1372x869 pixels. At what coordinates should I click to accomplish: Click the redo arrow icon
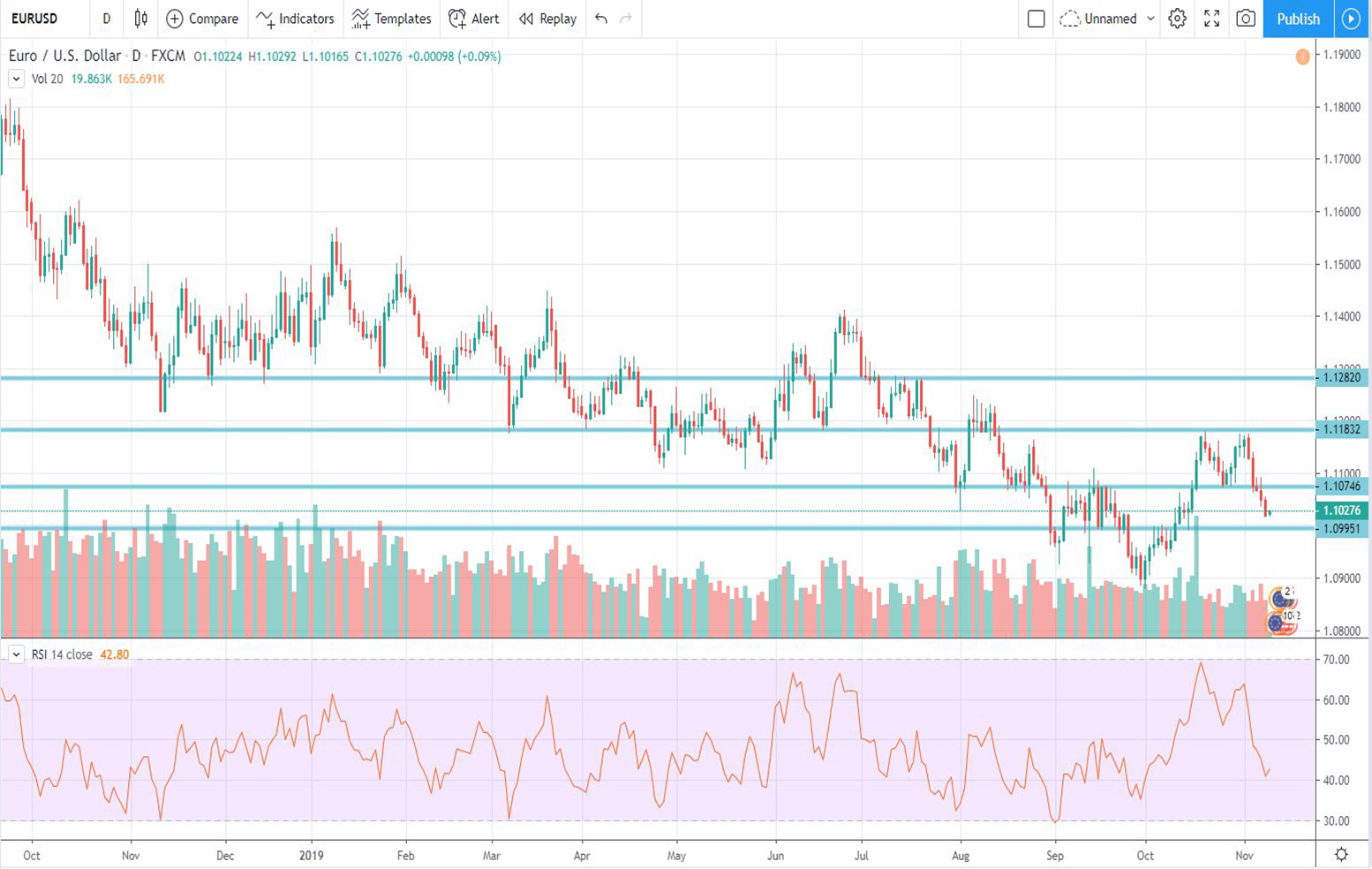click(x=626, y=19)
